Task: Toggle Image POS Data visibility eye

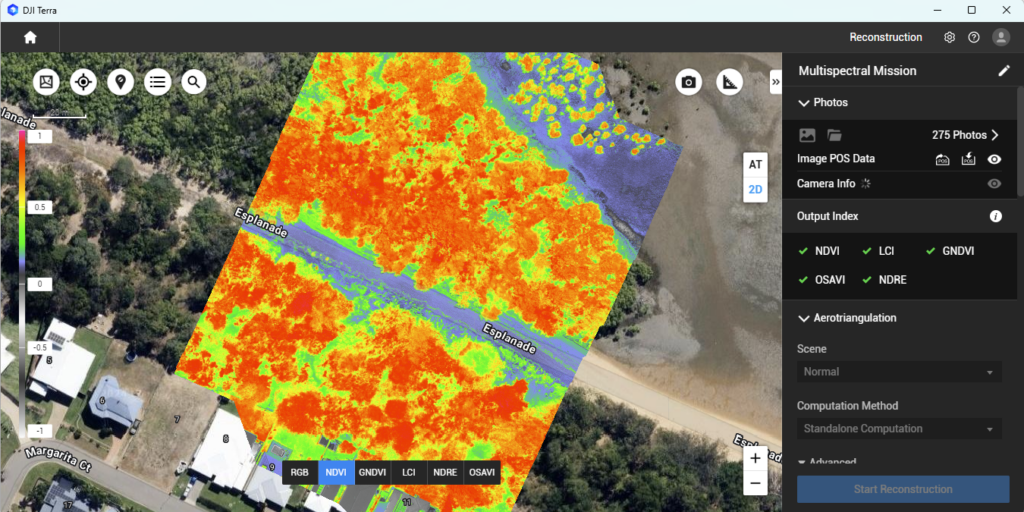Action: (x=994, y=159)
